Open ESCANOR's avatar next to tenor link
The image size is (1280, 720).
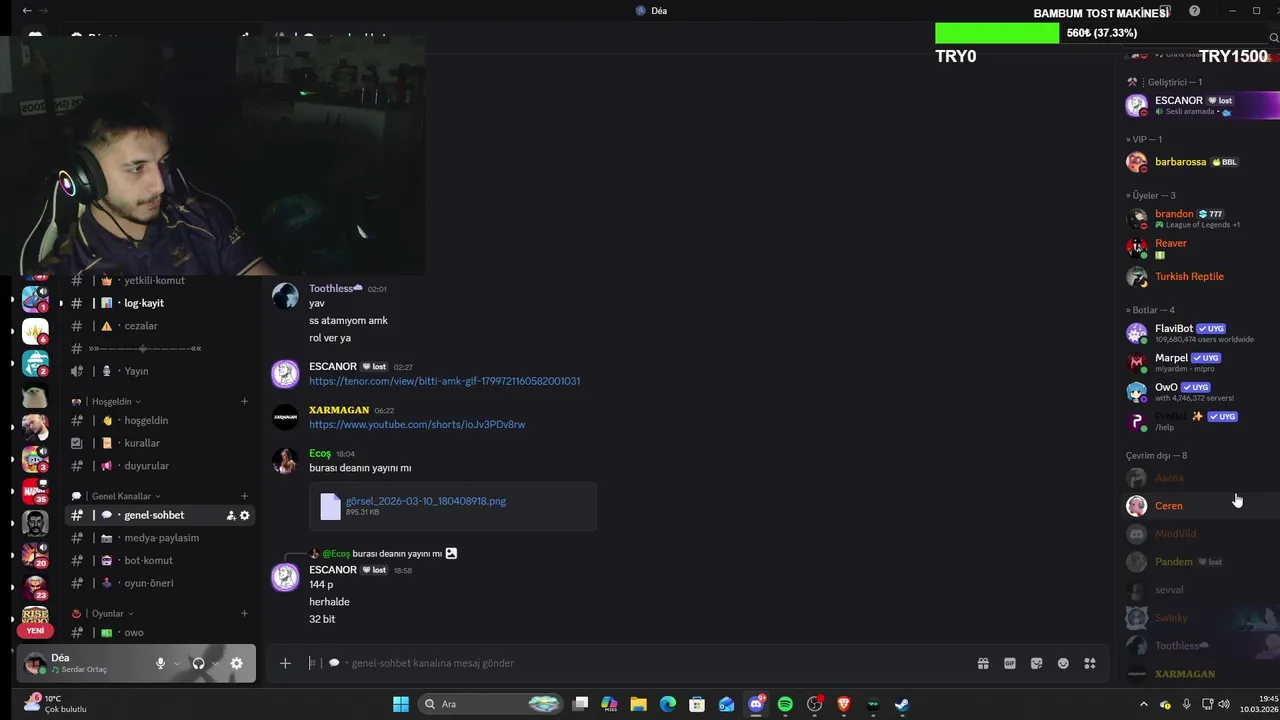click(x=285, y=374)
